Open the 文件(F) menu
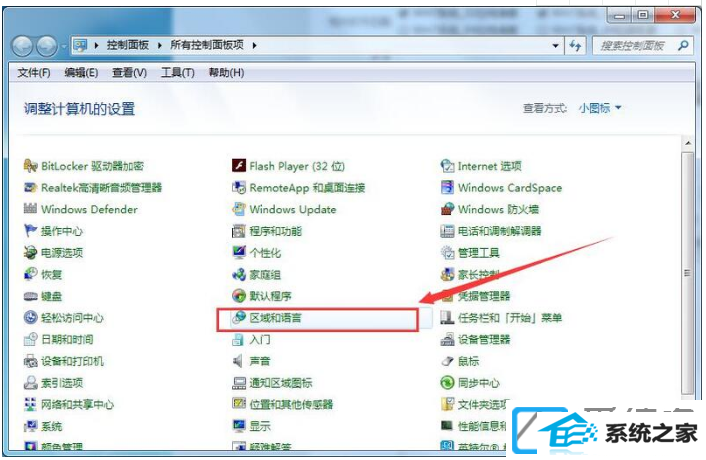This screenshot has height=460, width=706. [x=34, y=73]
